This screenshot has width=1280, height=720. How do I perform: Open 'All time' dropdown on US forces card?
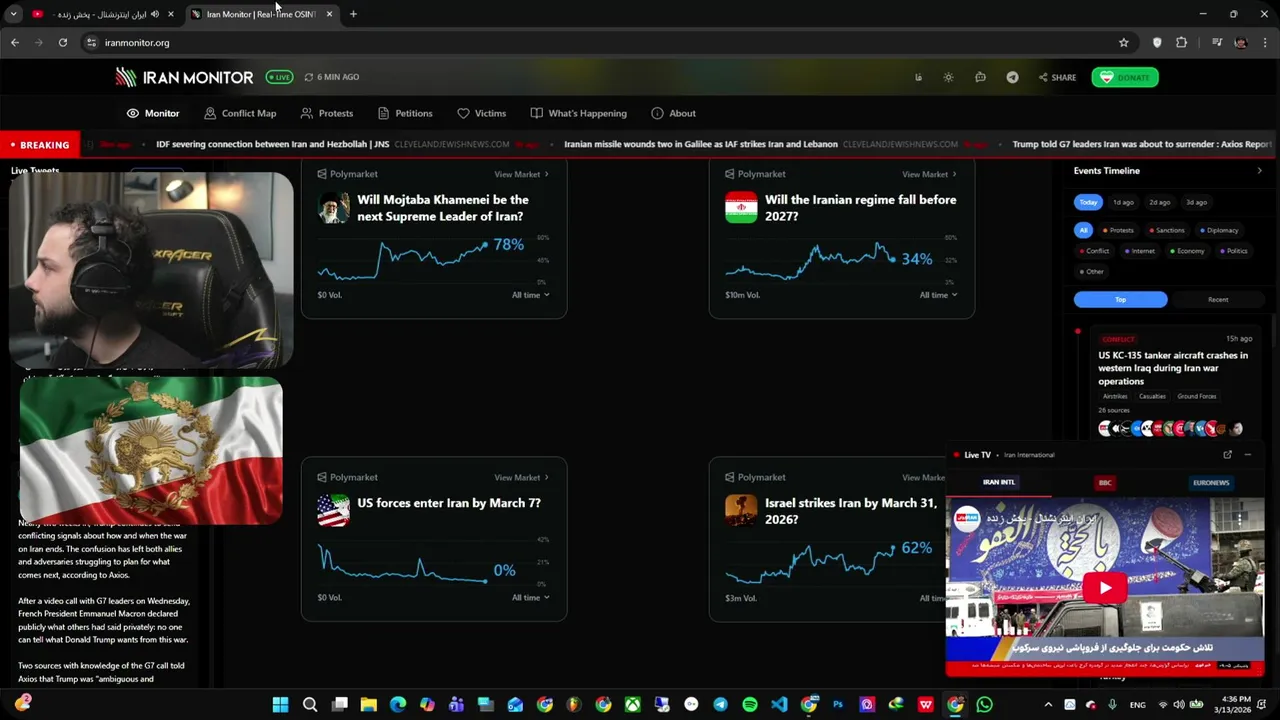530,598
